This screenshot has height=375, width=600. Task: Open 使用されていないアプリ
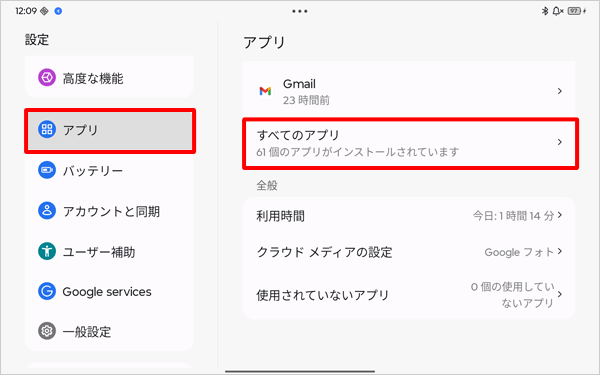point(409,295)
